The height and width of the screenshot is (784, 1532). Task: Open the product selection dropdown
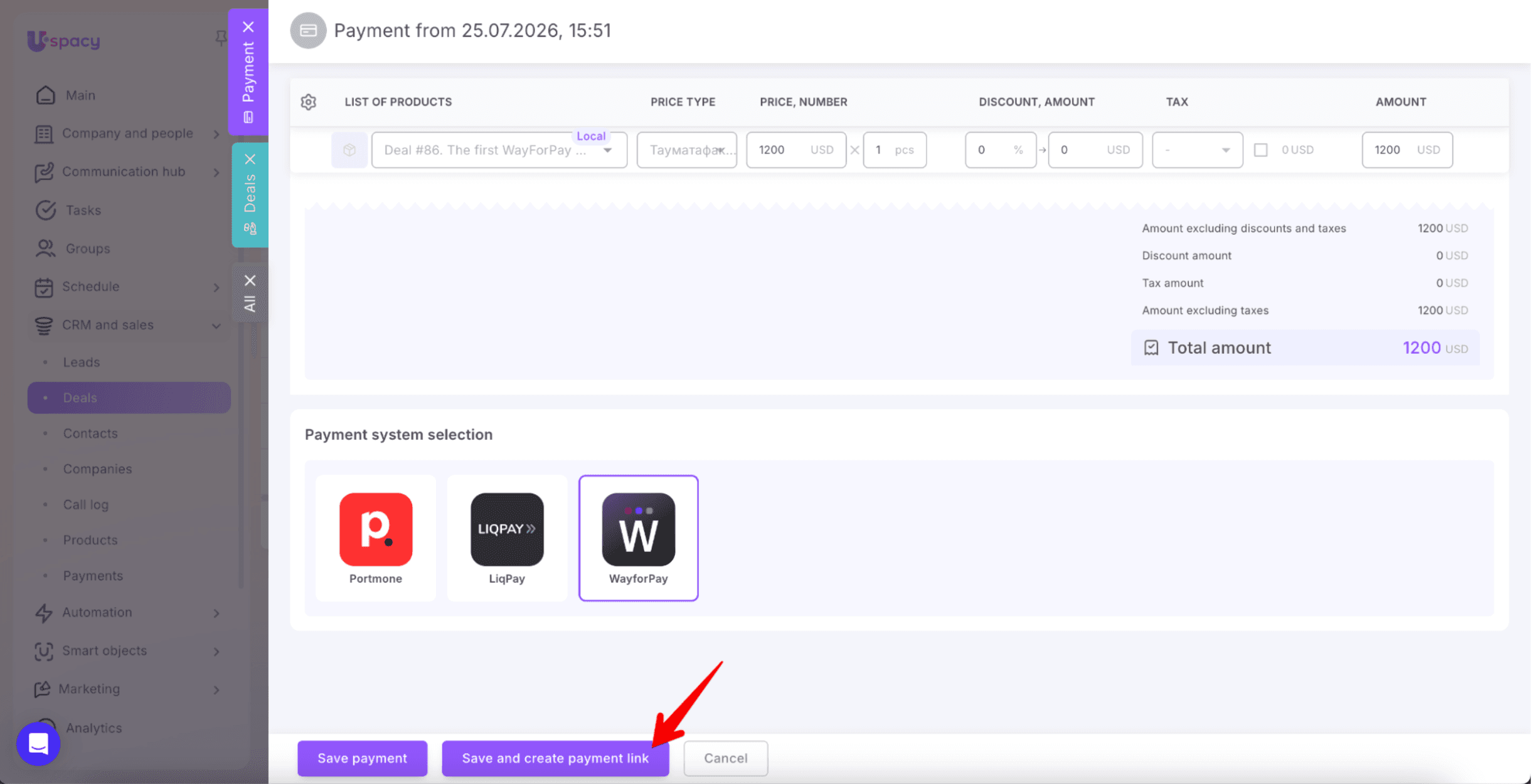[x=499, y=150]
